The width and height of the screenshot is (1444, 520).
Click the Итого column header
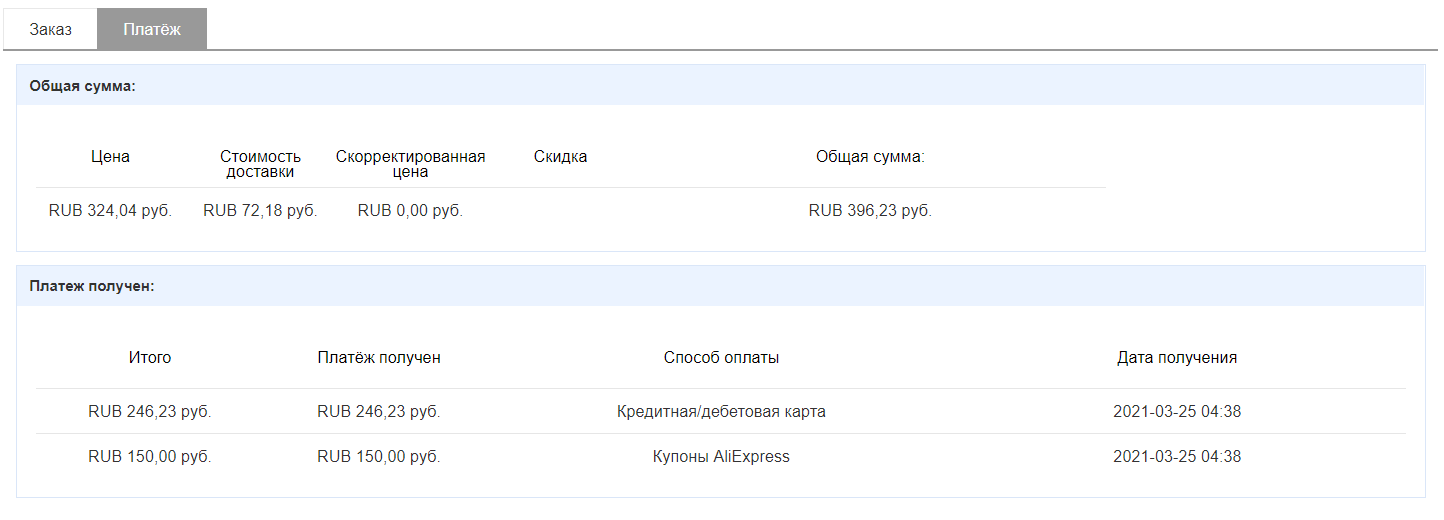150,358
